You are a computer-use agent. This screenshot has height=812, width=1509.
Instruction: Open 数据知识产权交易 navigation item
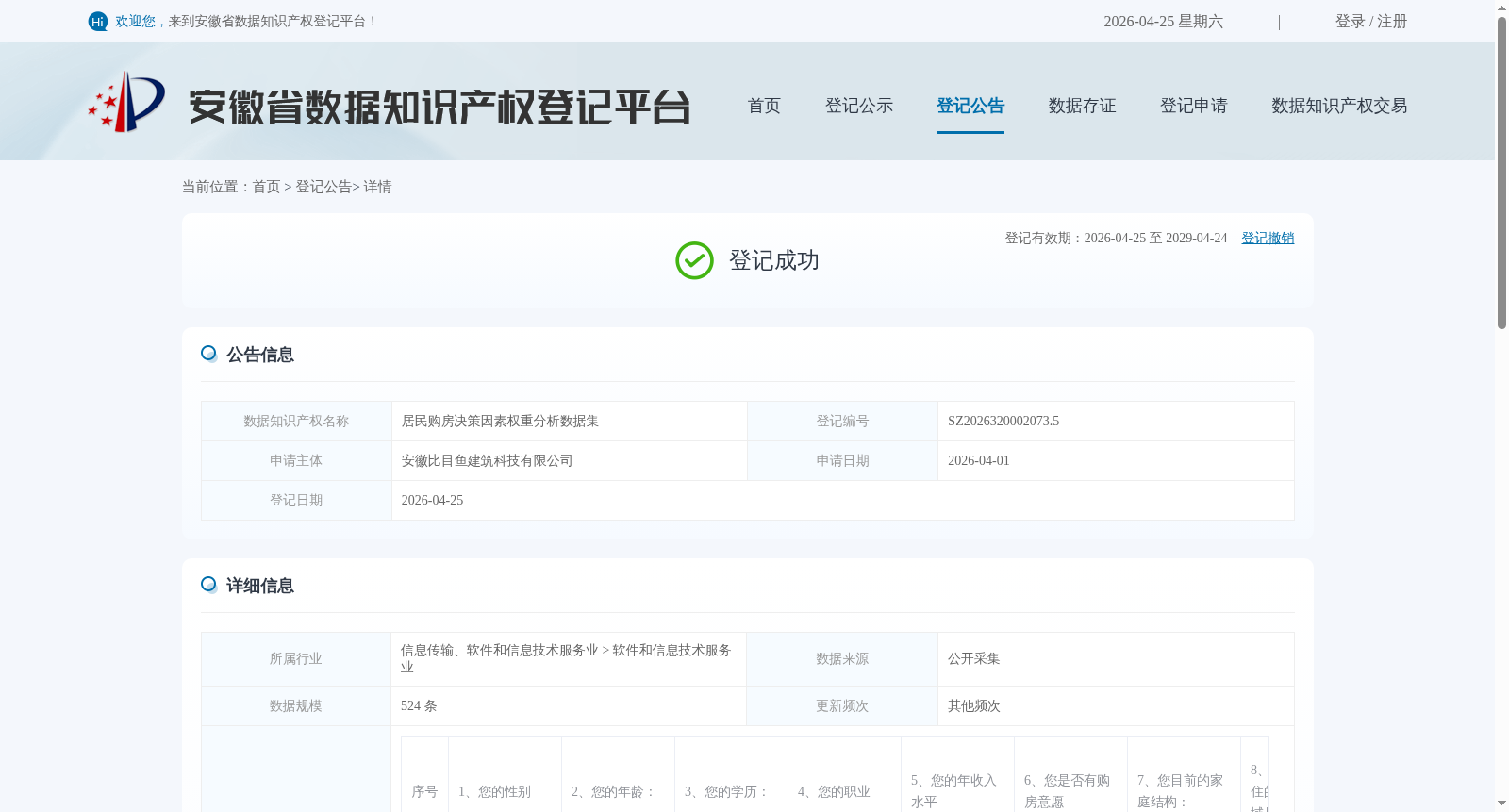pyautogui.click(x=1339, y=106)
